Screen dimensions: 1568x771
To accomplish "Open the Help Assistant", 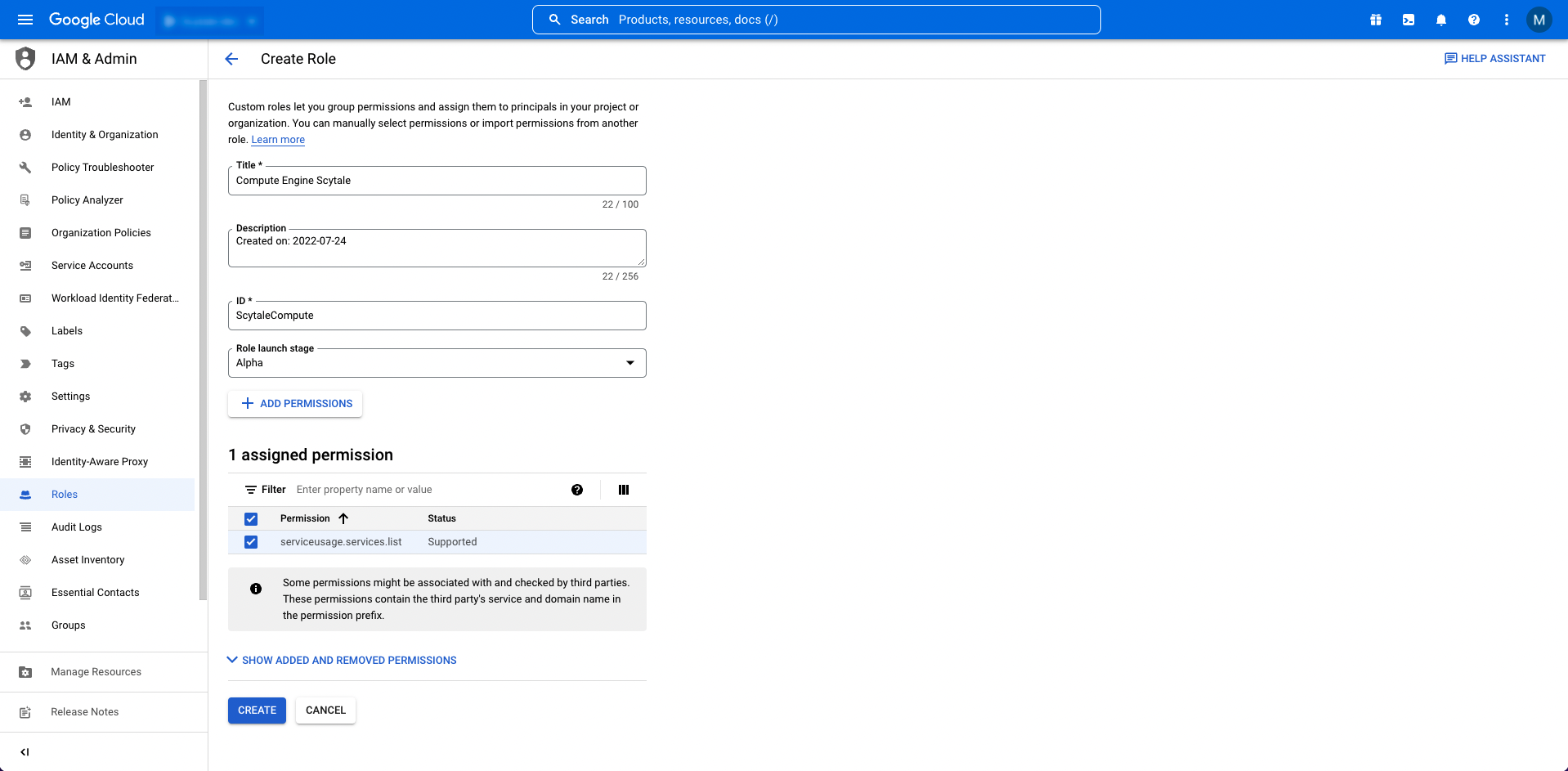I will pos(1495,59).
